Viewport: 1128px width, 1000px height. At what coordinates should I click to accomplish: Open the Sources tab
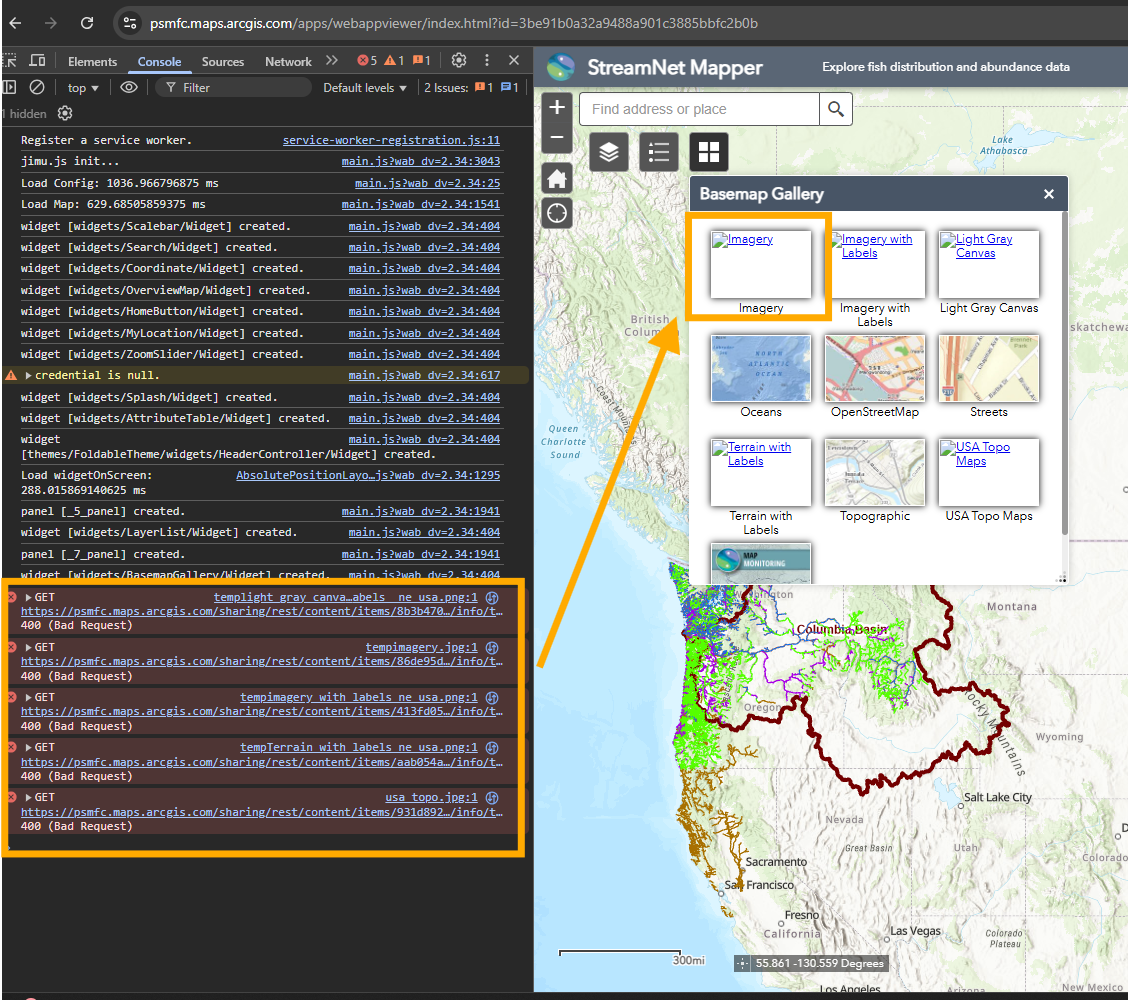coord(222,62)
